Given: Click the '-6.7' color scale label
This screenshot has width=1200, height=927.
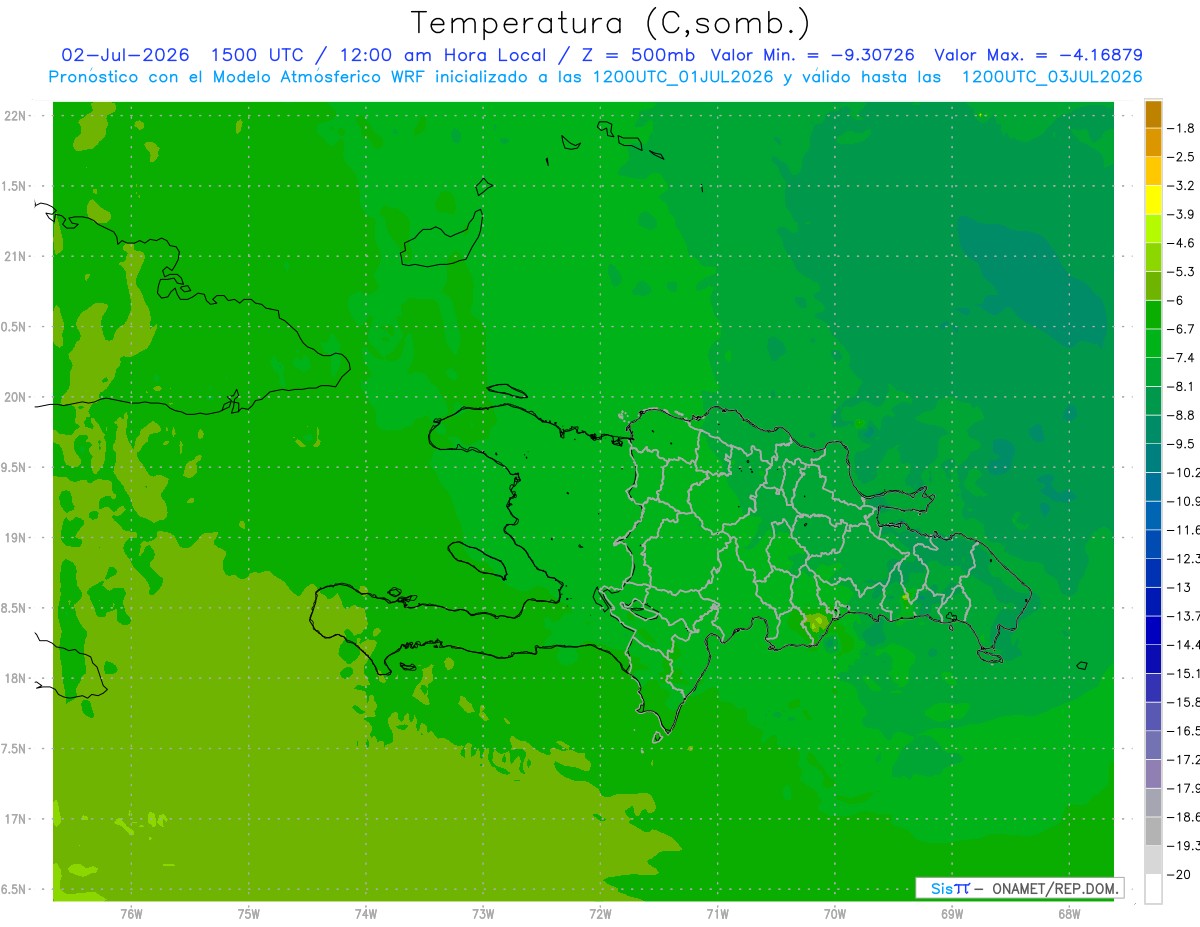Looking at the screenshot, I should 1182,329.
